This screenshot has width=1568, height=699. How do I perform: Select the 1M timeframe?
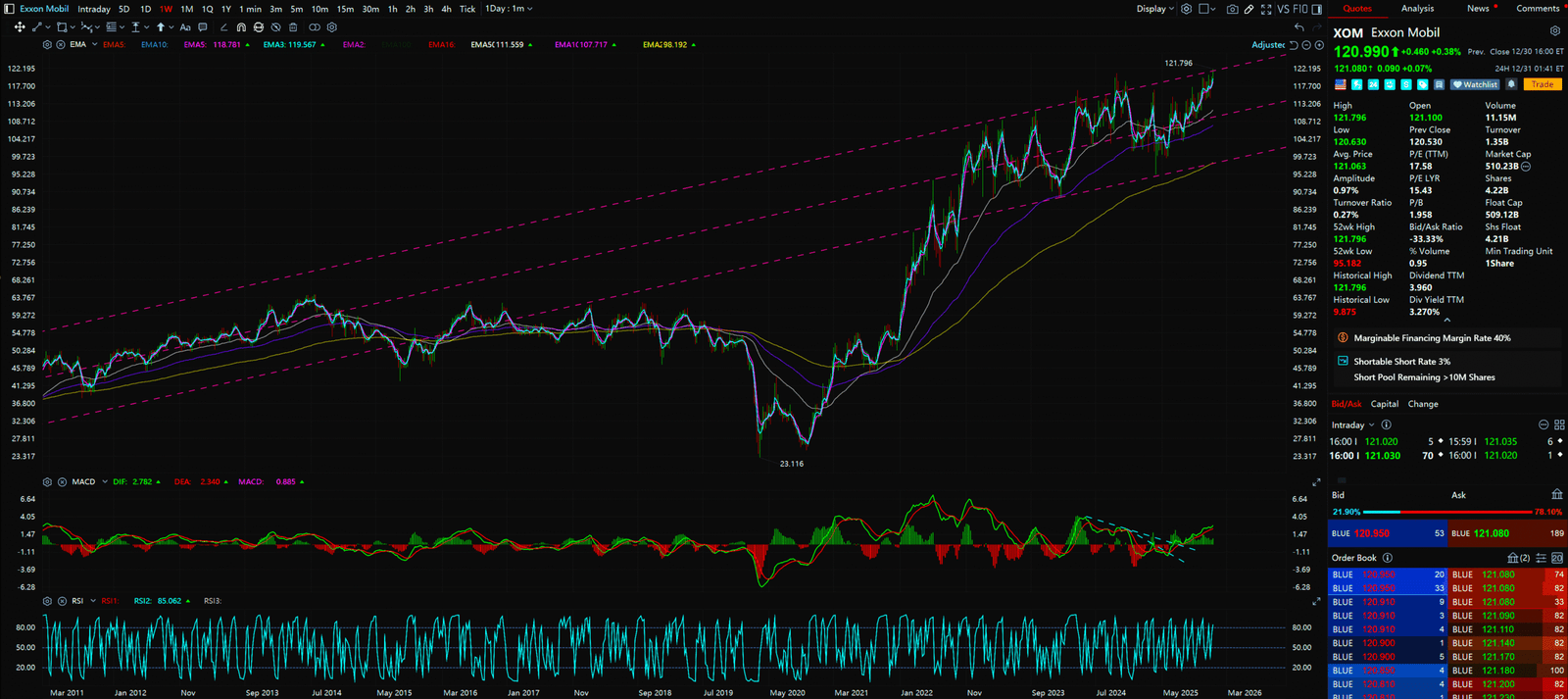point(186,9)
